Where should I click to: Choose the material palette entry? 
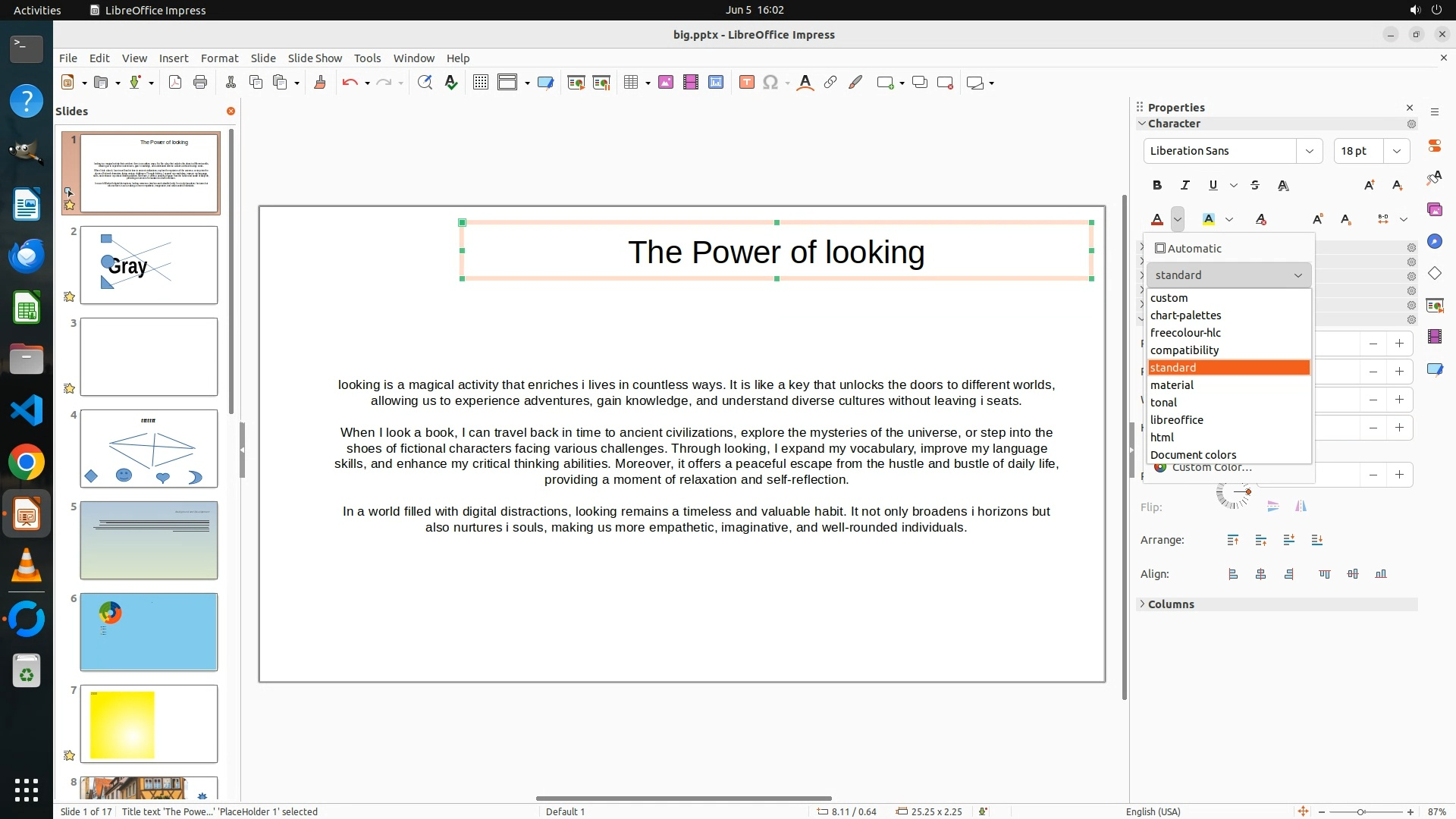coord(1172,385)
